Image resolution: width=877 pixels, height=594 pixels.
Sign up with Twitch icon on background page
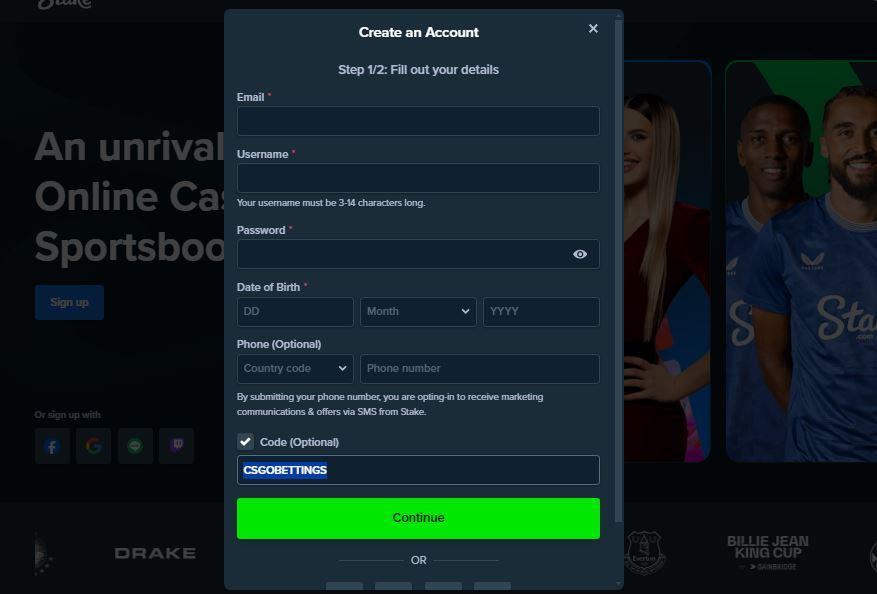point(177,446)
